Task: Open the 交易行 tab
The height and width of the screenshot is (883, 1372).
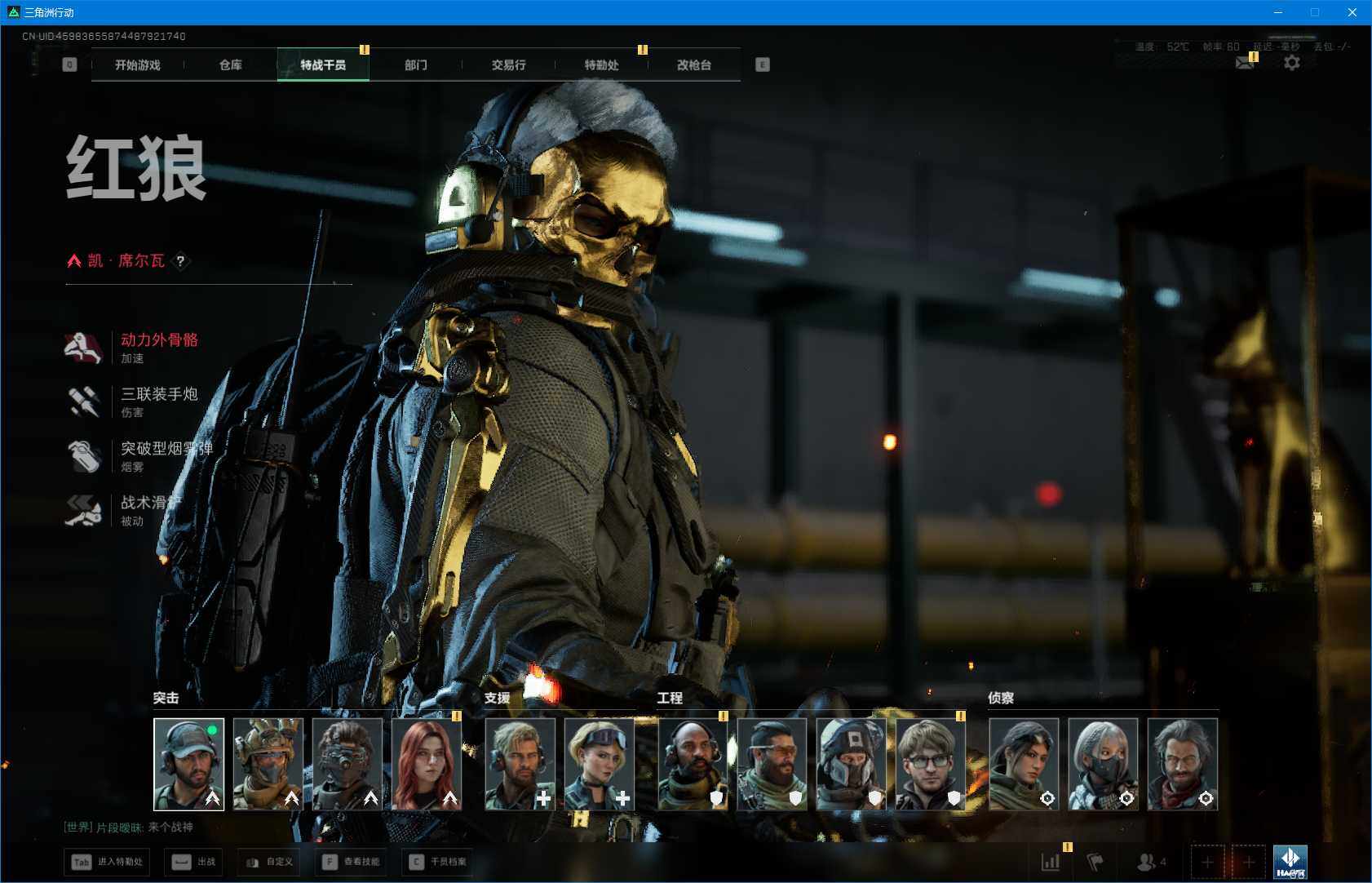Action: [x=508, y=65]
